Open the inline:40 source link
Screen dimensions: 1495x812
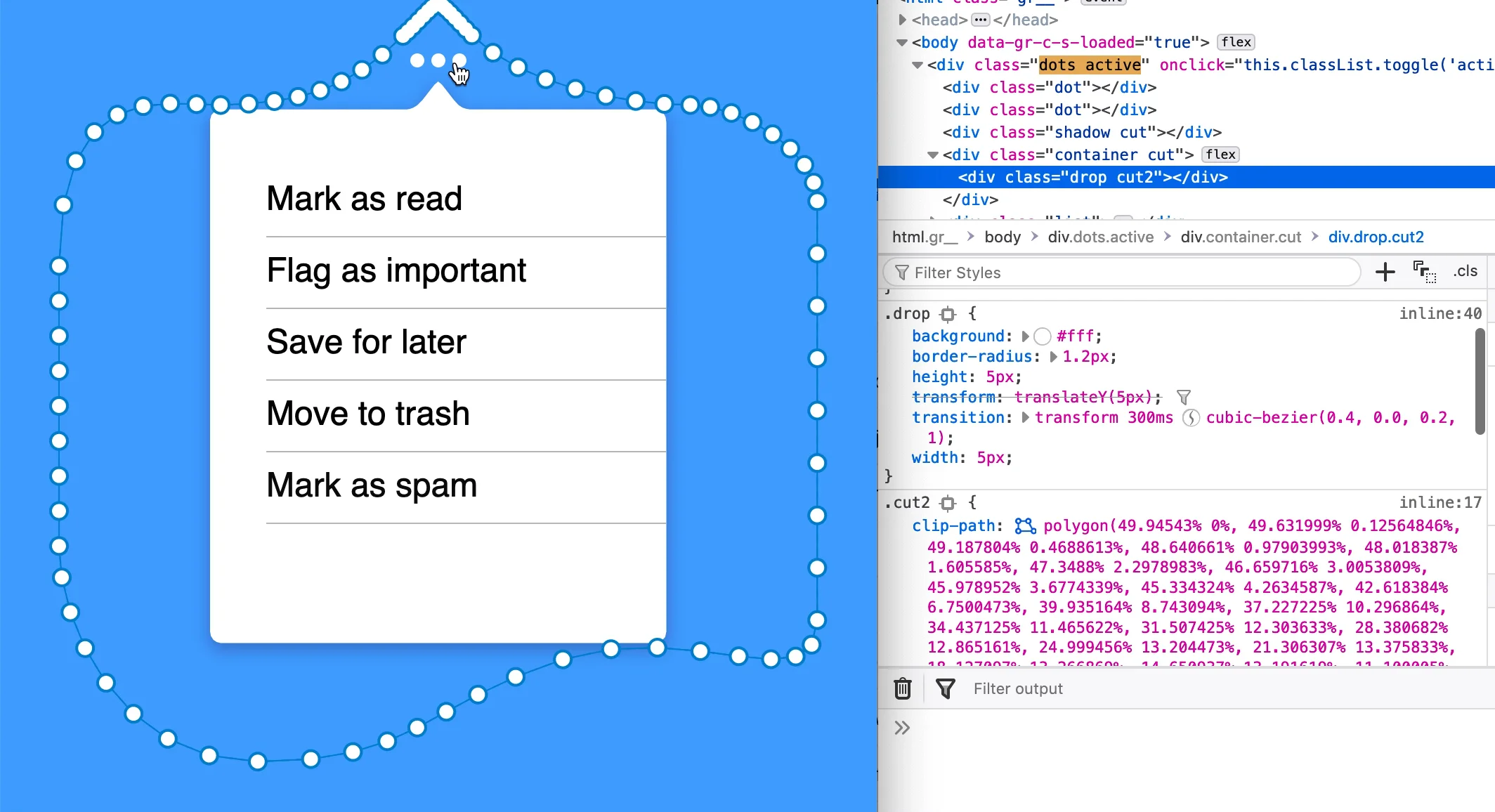1439,313
